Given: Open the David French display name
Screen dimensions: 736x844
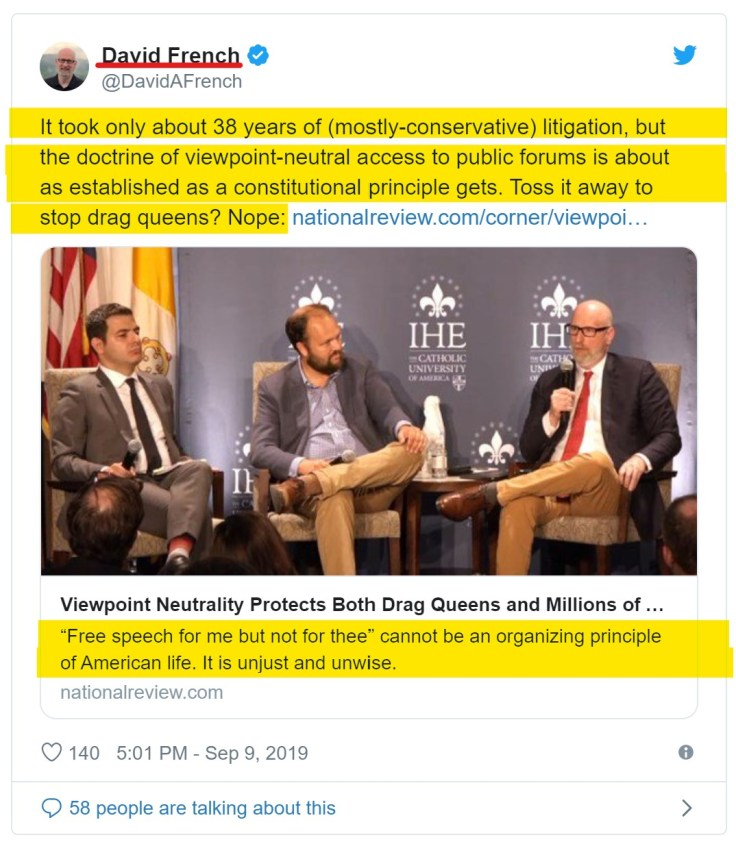Looking at the screenshot, I should [171, 56].
